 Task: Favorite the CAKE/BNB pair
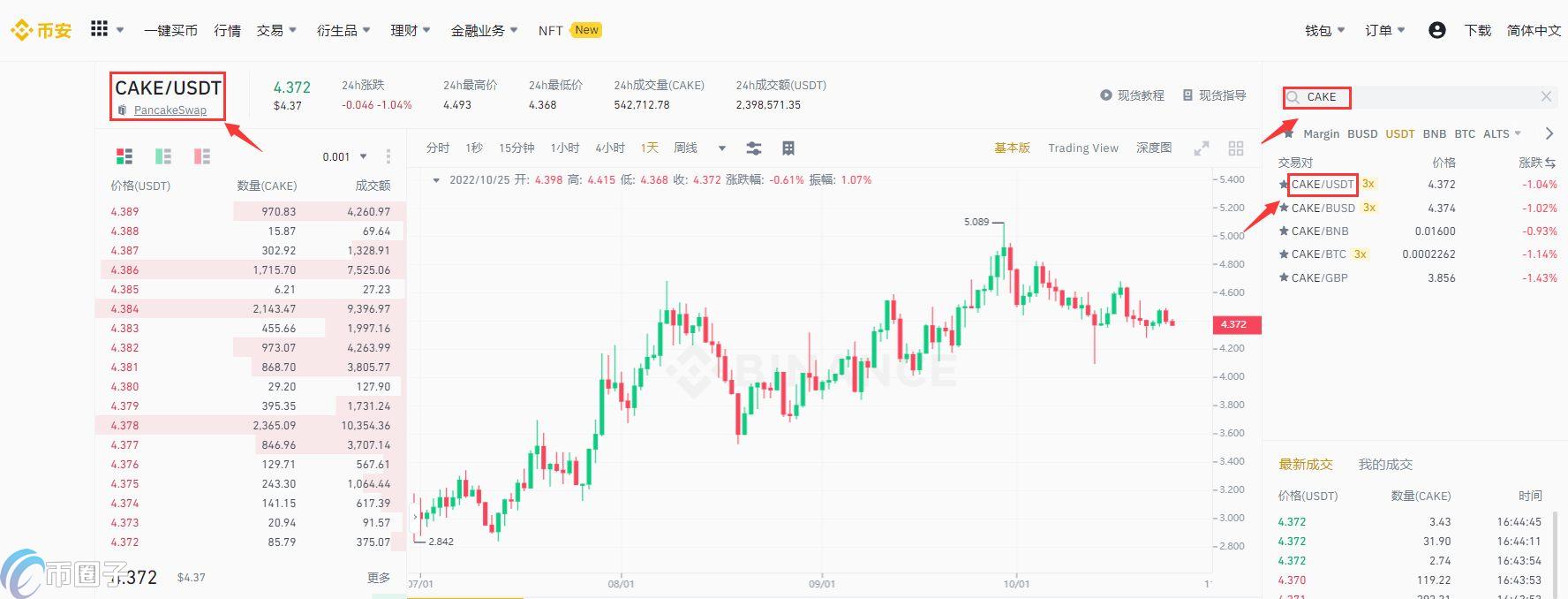1284,231
